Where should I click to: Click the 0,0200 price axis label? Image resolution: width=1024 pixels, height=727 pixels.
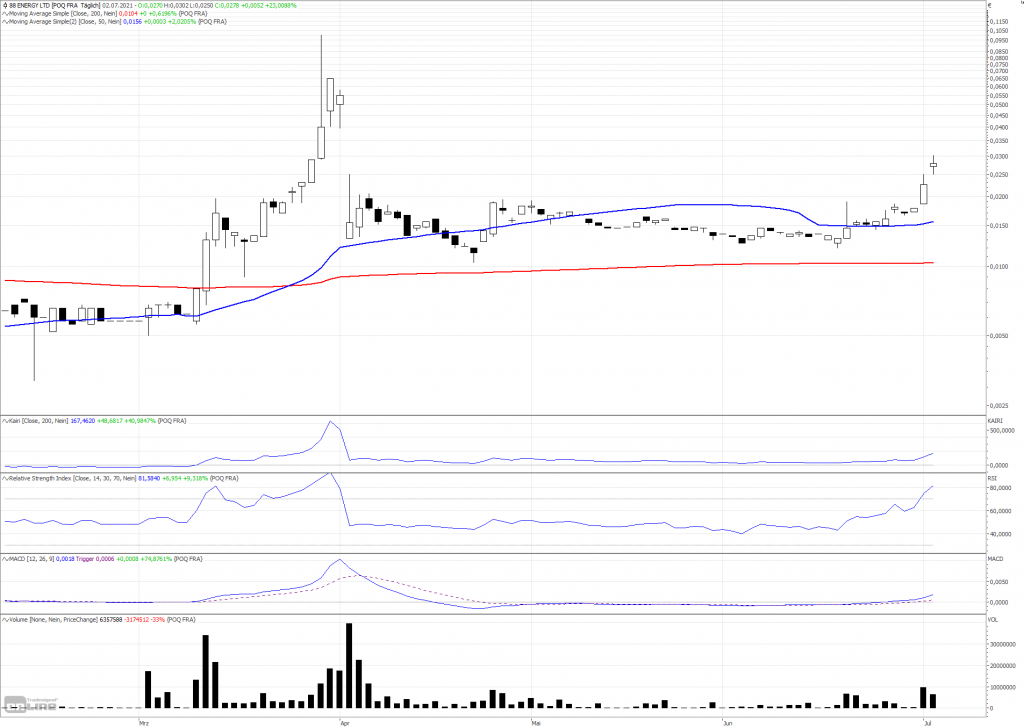click(999, 197)
